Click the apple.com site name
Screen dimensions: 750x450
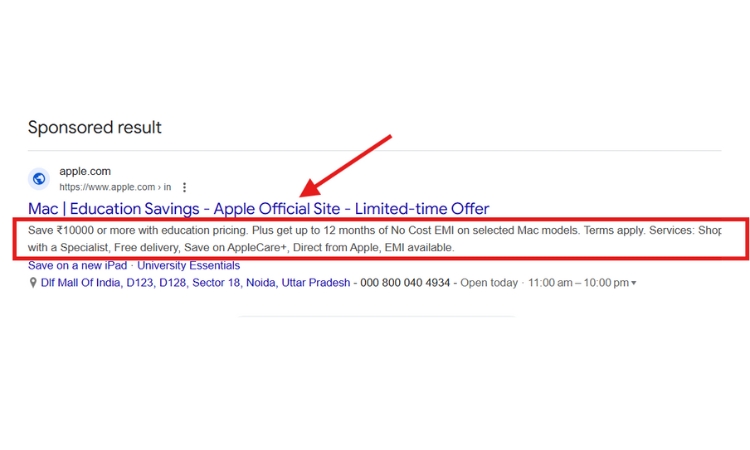coord(85,171)
